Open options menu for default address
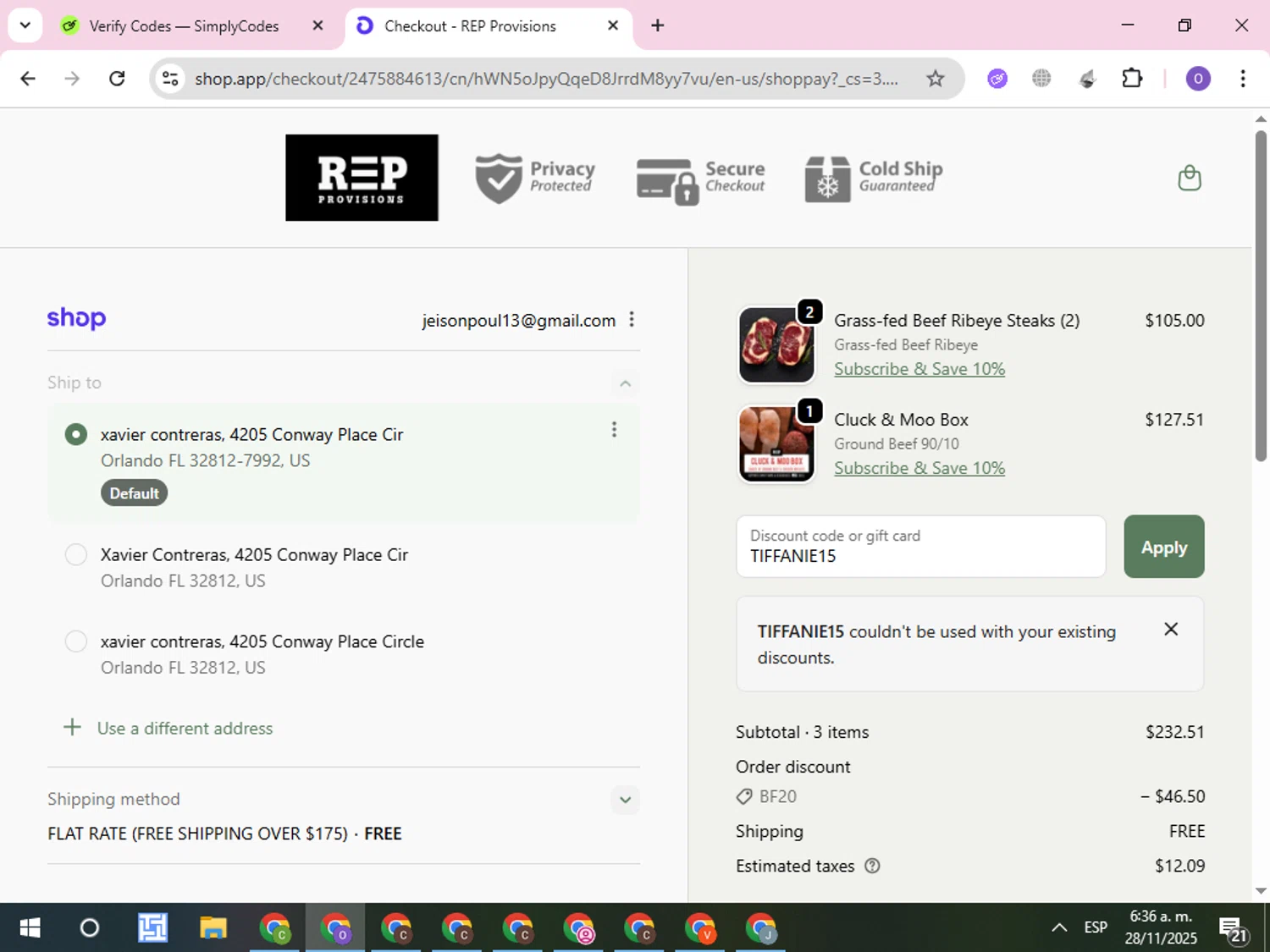Viewport: 1270px width, 952px height. click(x=614, y=430)
